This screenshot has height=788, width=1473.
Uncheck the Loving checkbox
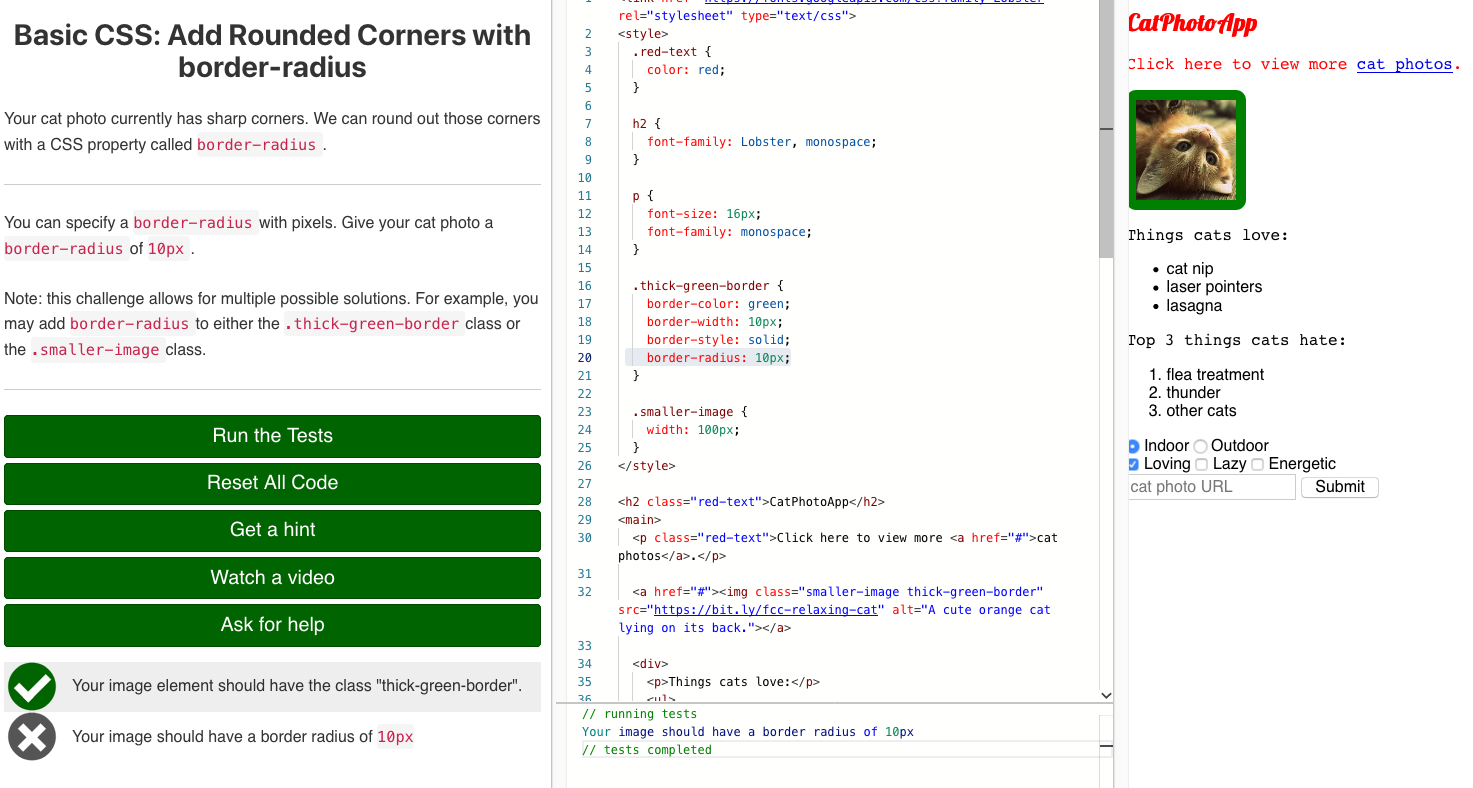coord(1133,464)
